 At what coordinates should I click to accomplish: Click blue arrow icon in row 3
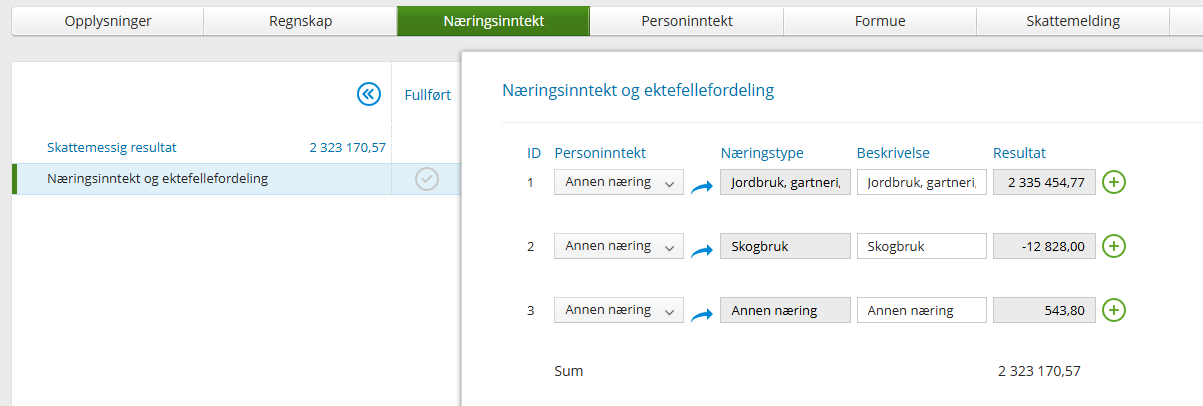click(701, 313)
